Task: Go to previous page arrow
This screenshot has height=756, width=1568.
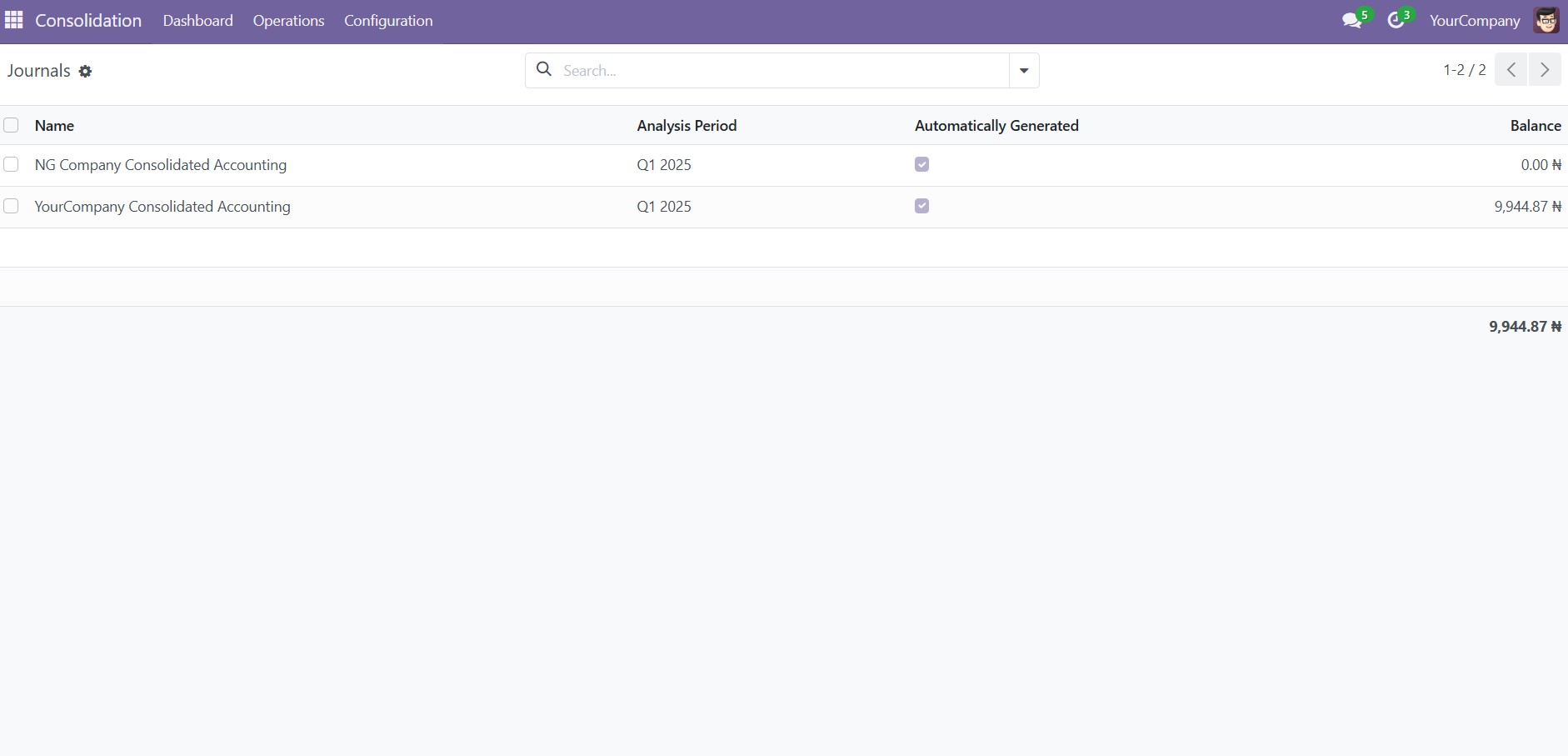Action: coord(1511,70)
